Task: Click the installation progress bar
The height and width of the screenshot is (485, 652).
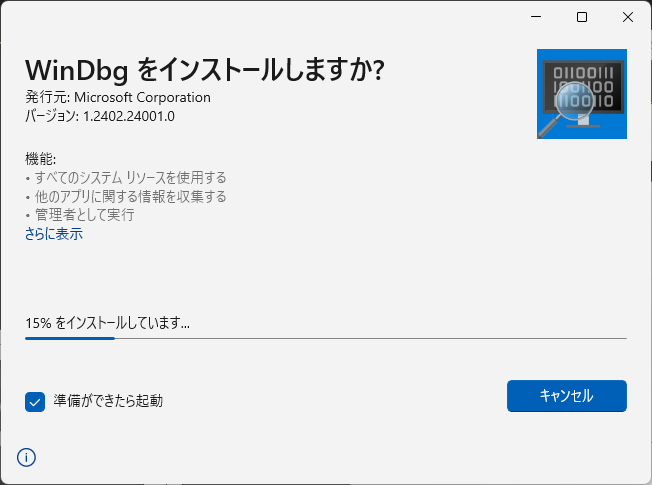Action: [326, 339]
